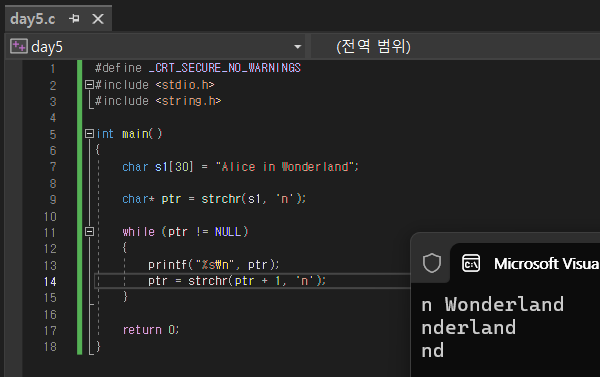Click the return 0 statement
The height and width of the screenshot is (377, 600).
151,330
